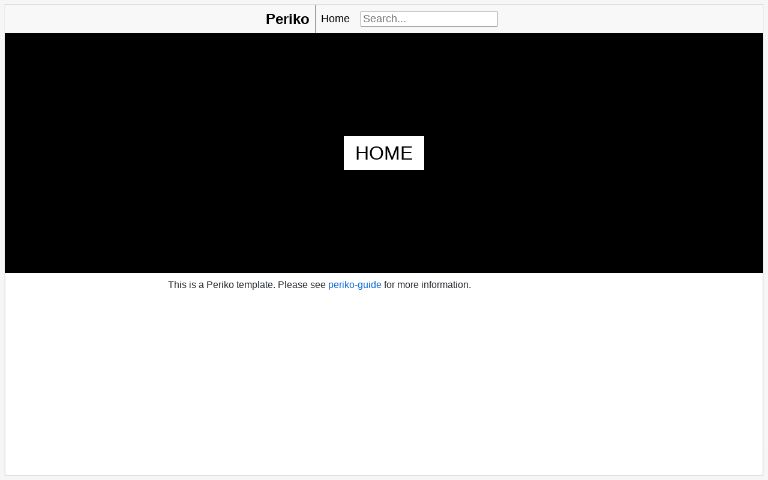
Task: Click the words 'Please see' in the paragraph
Action: (x=301, y=285)
